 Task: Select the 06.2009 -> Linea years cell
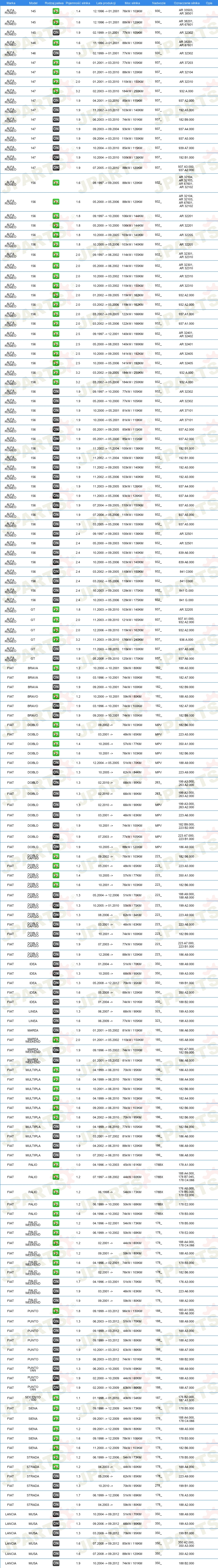pos(106,1021)
